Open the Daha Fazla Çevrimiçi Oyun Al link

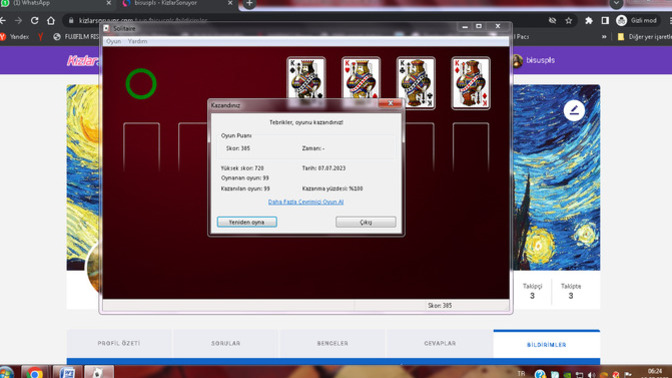[x=306, y=202]
